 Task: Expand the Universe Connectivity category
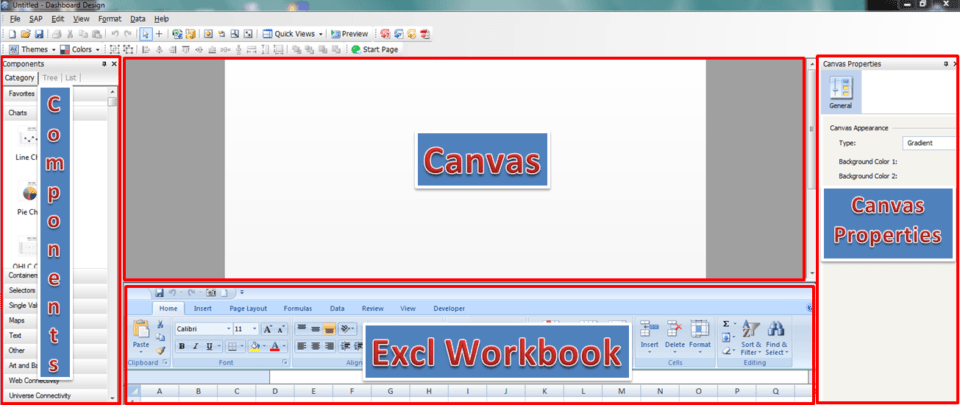point(40,396)
